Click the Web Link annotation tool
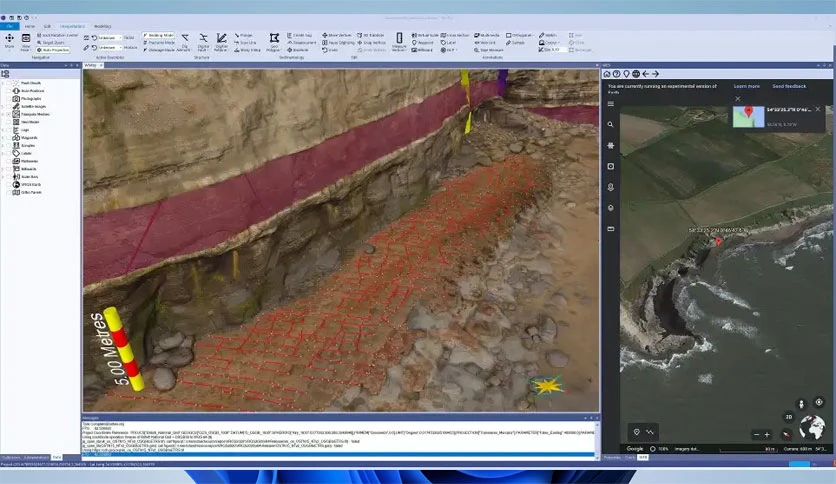836x484 pixels. [x=485, y=43]
